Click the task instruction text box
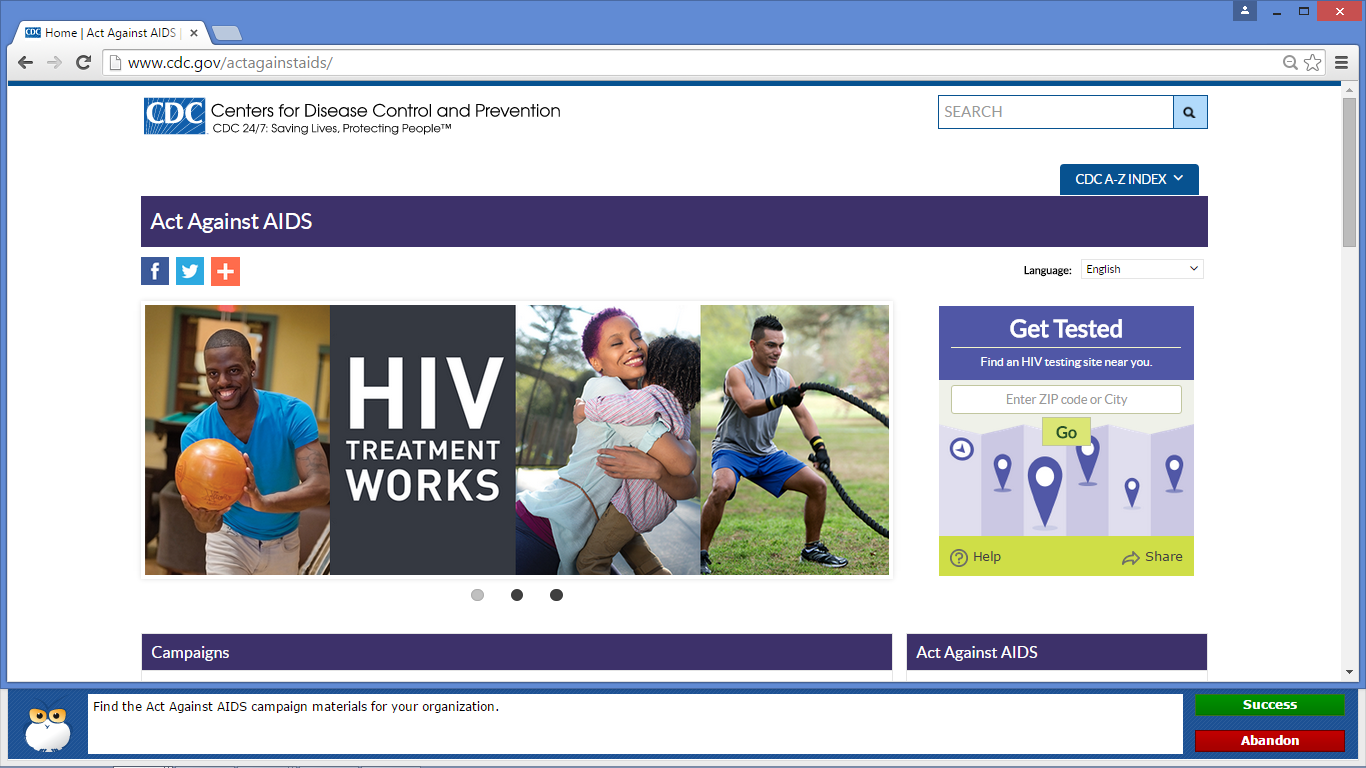The image size is (1366, 768). click(635, 724)
